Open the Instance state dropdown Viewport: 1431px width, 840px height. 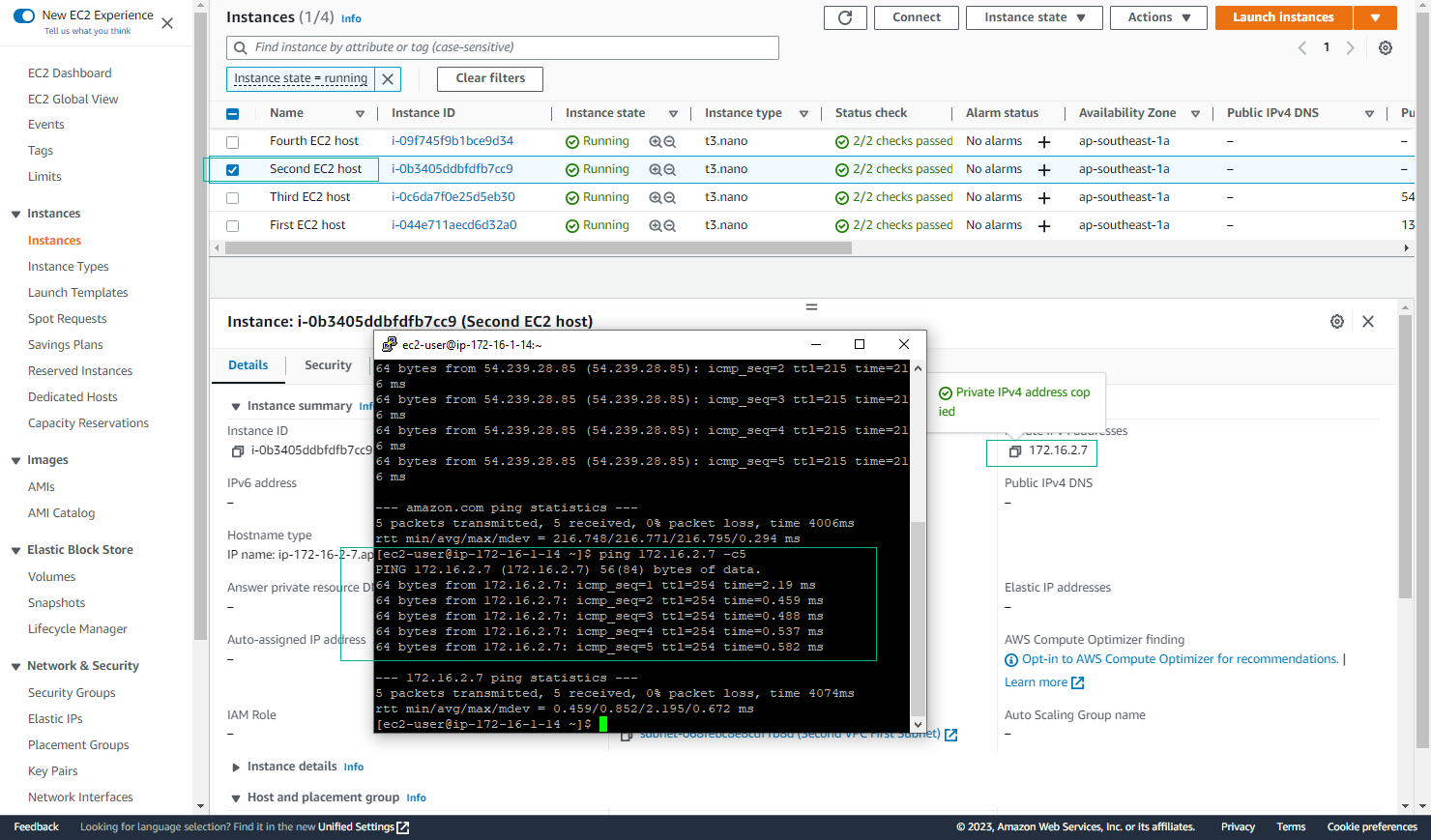[x=1034, y=17]
